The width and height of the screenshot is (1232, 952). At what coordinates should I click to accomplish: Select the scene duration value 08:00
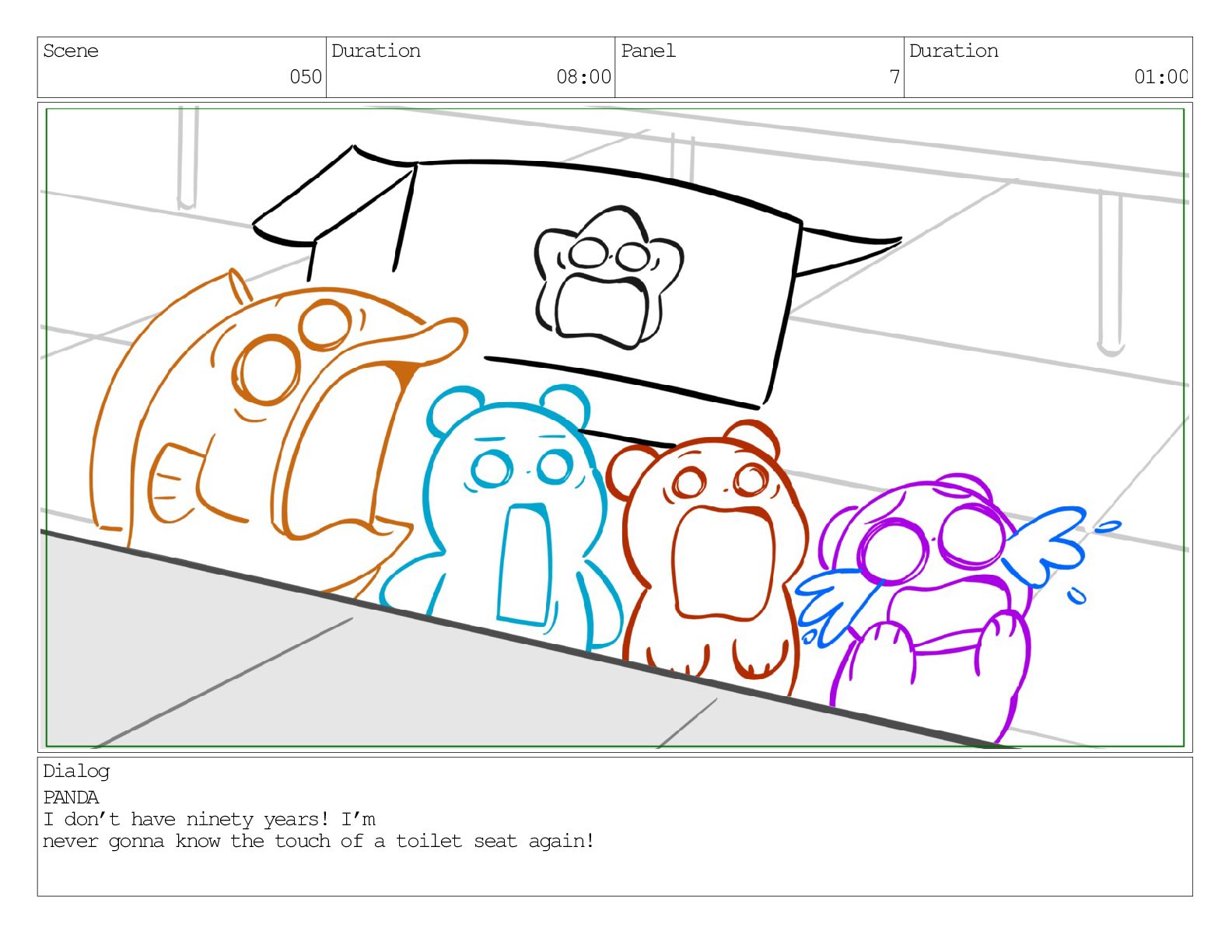[583, 77]
